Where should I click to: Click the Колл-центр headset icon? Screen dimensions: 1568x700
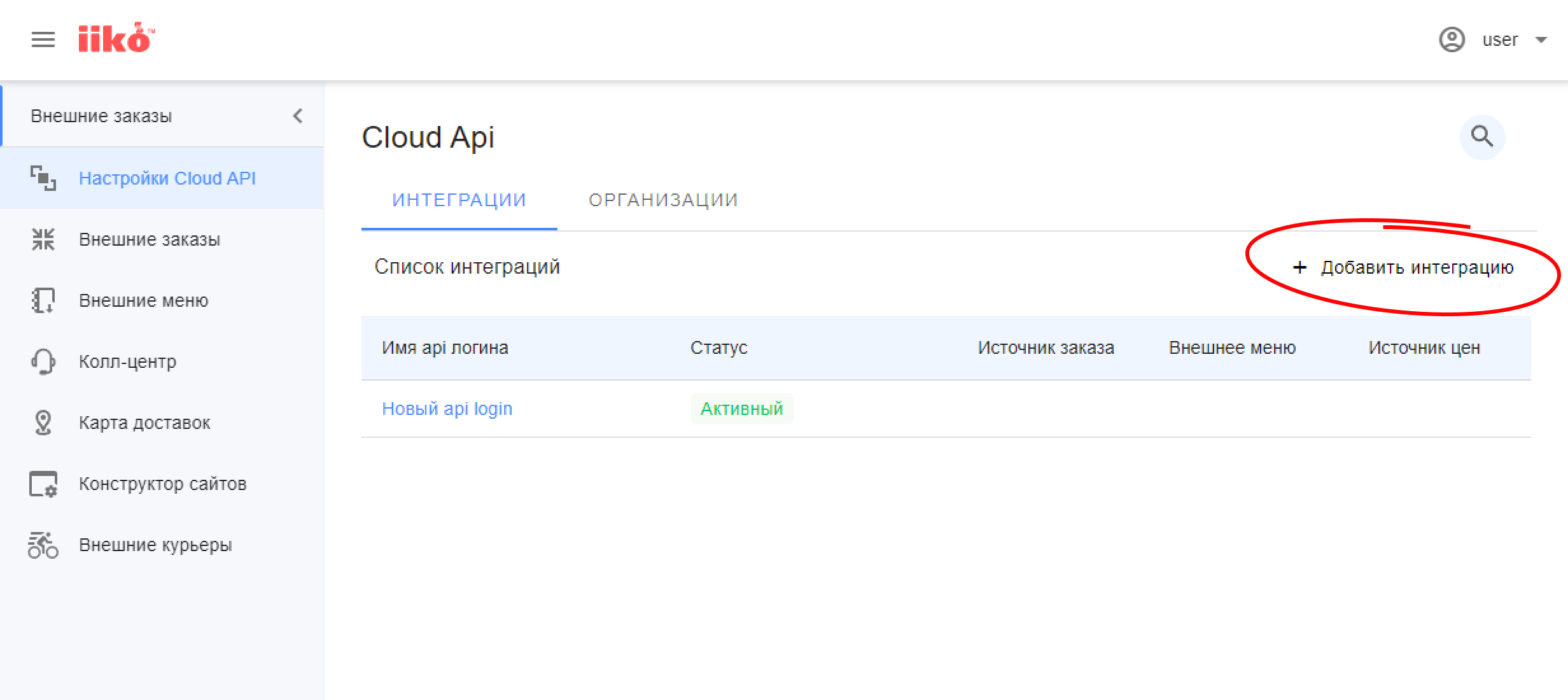click(x=43, y=361)
